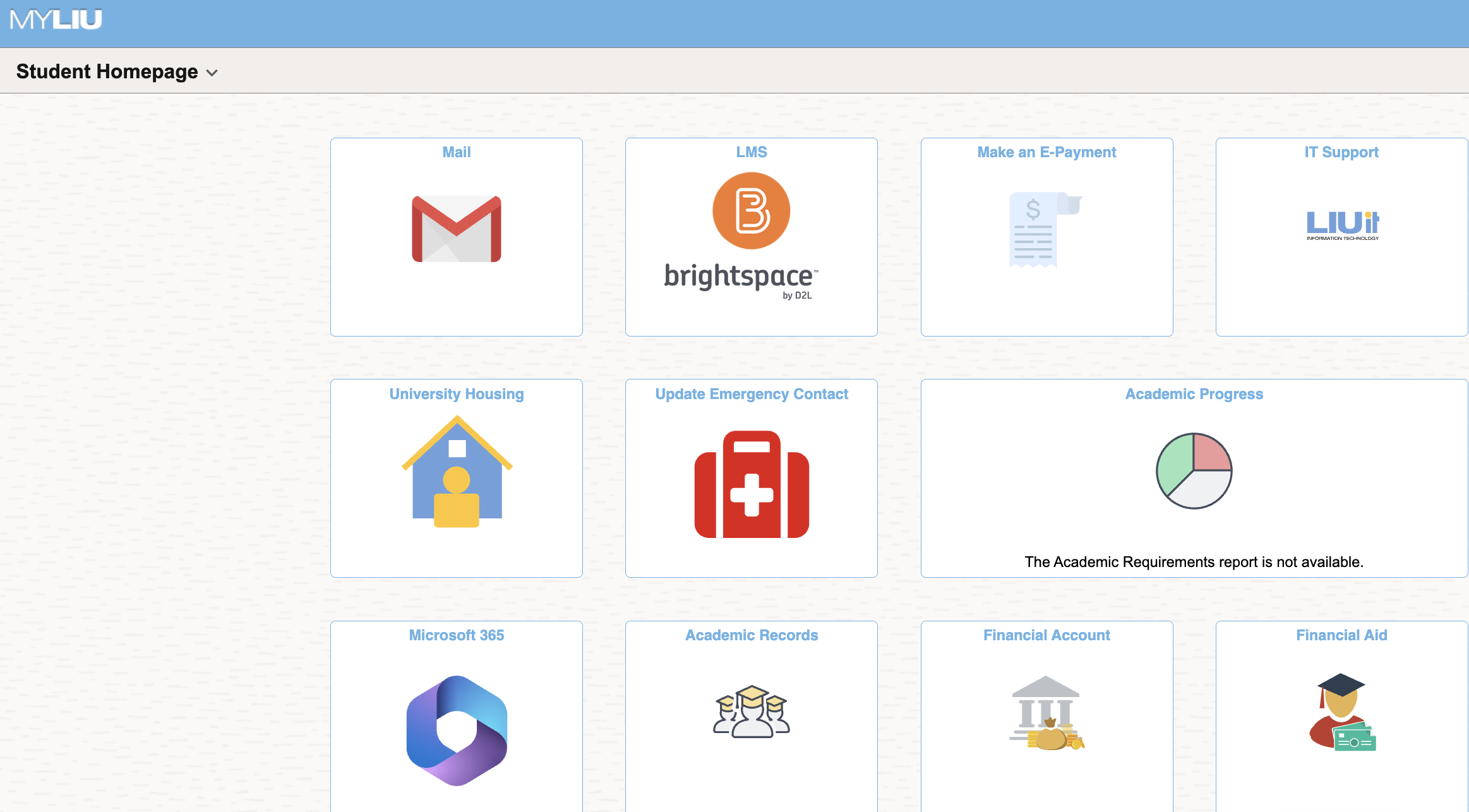Click the Academic Requirements not available message
Screen dimensions: 1469x812
[1194, 562]
